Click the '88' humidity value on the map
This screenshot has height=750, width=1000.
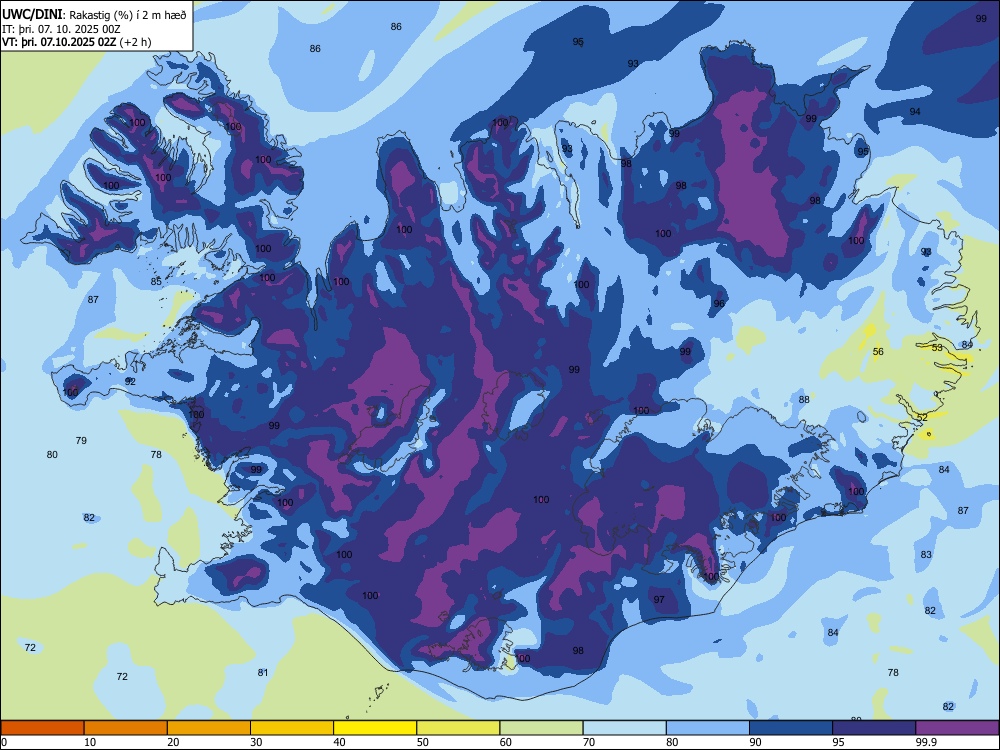tap(804, 399)
